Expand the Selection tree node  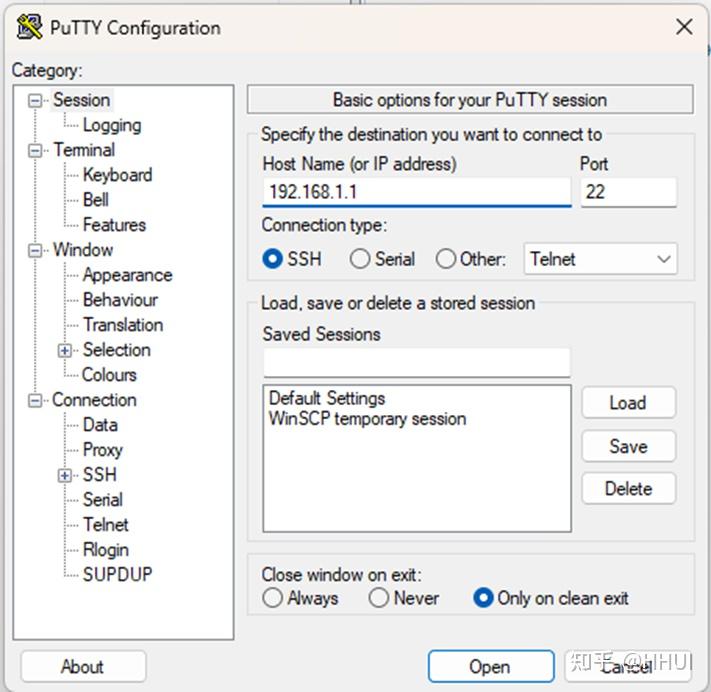(66, 350)
